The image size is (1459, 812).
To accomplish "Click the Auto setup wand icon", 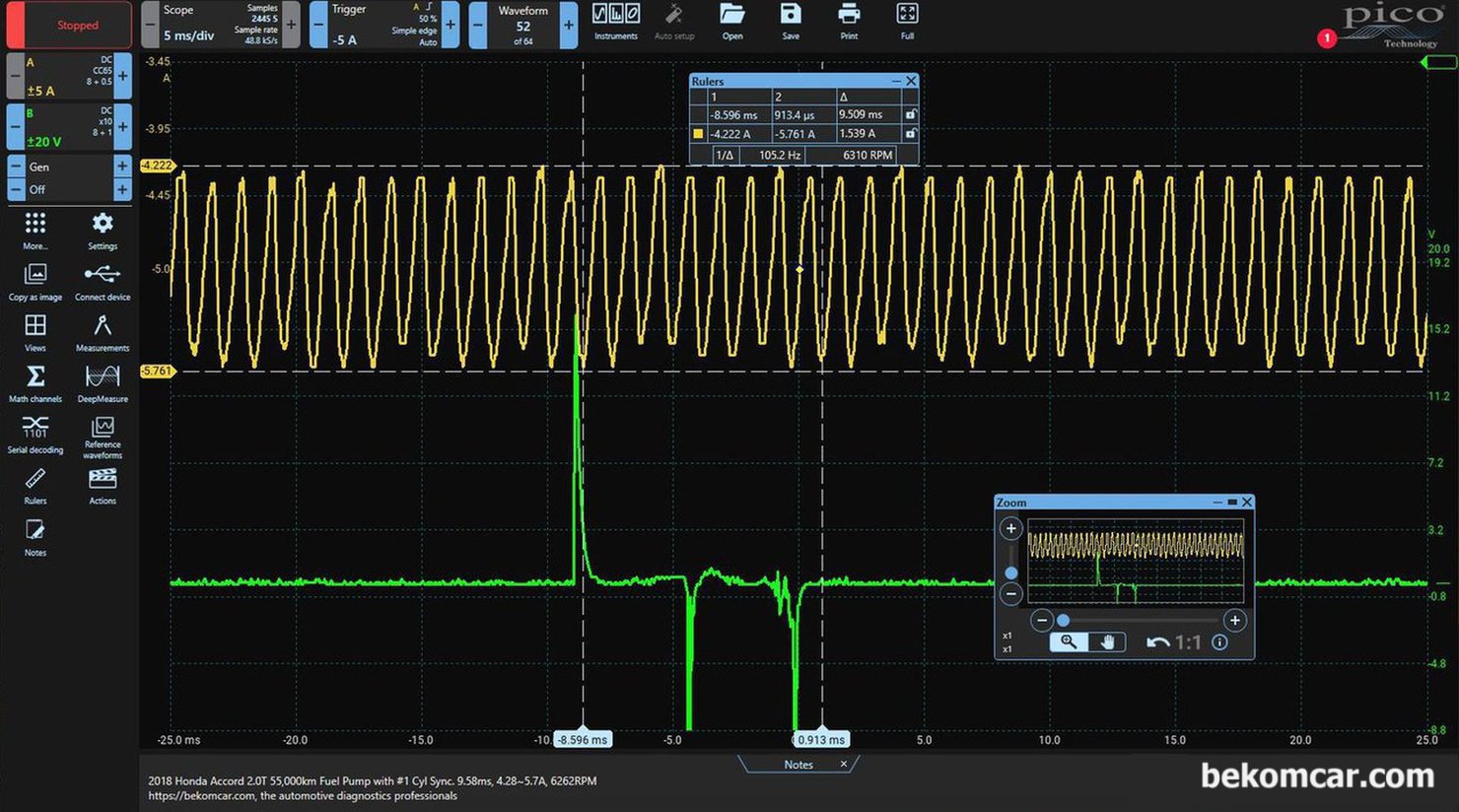I will [x=674, y=23].
